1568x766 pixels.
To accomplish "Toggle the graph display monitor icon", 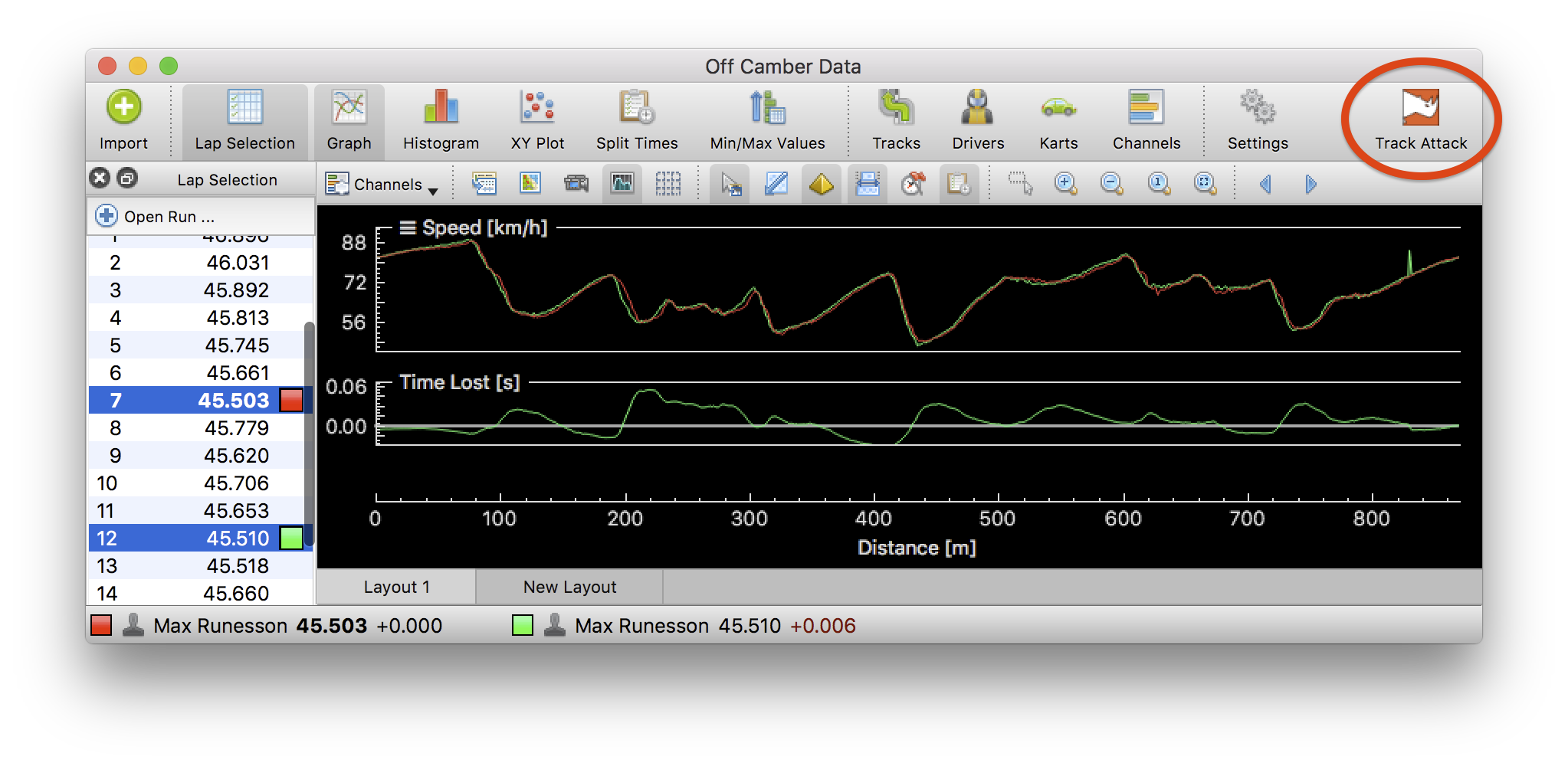I will [622, 184].
